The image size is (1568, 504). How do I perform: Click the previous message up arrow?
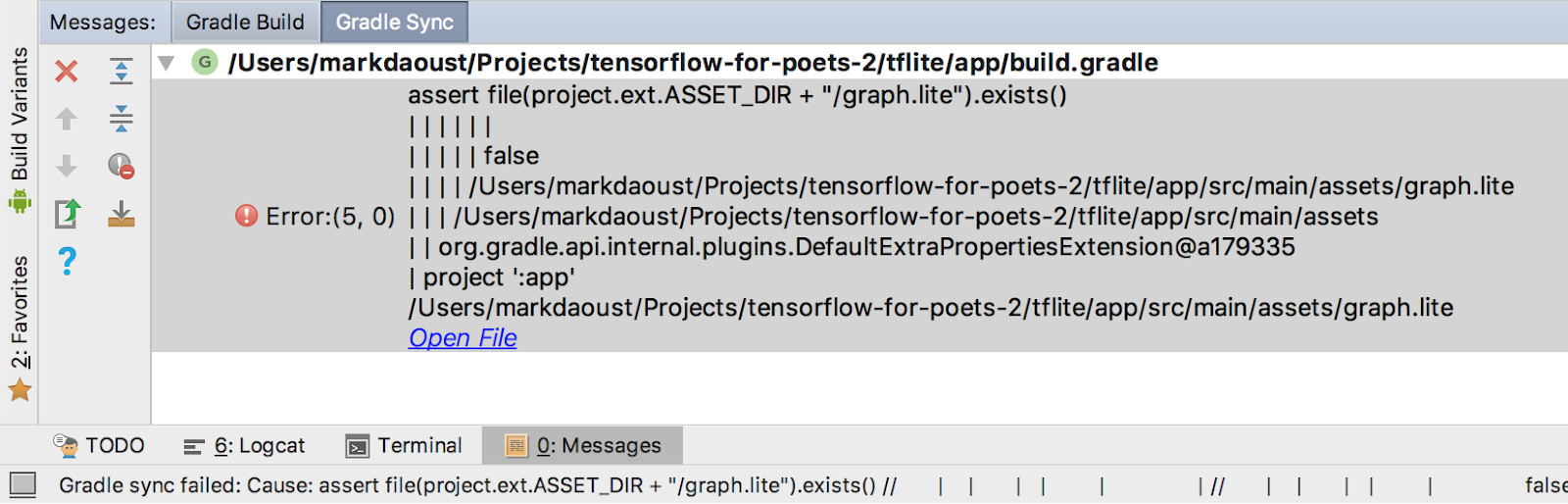point(67,119)
